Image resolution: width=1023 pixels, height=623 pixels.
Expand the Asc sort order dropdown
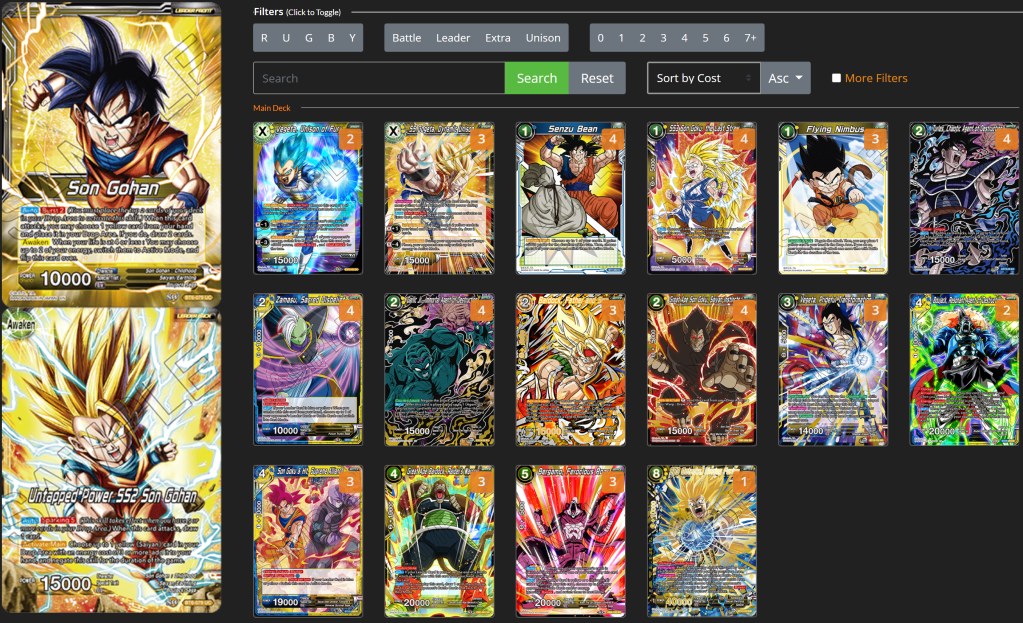[785, 78]
